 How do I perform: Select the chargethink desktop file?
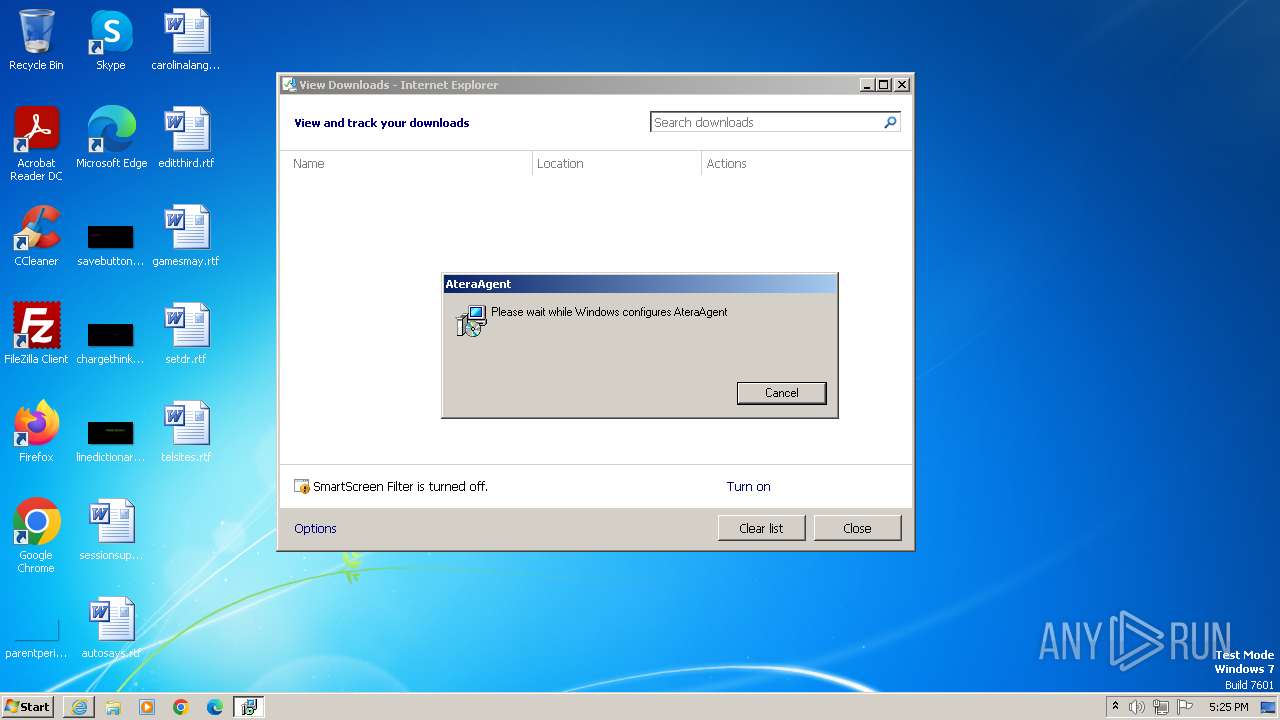110,343
